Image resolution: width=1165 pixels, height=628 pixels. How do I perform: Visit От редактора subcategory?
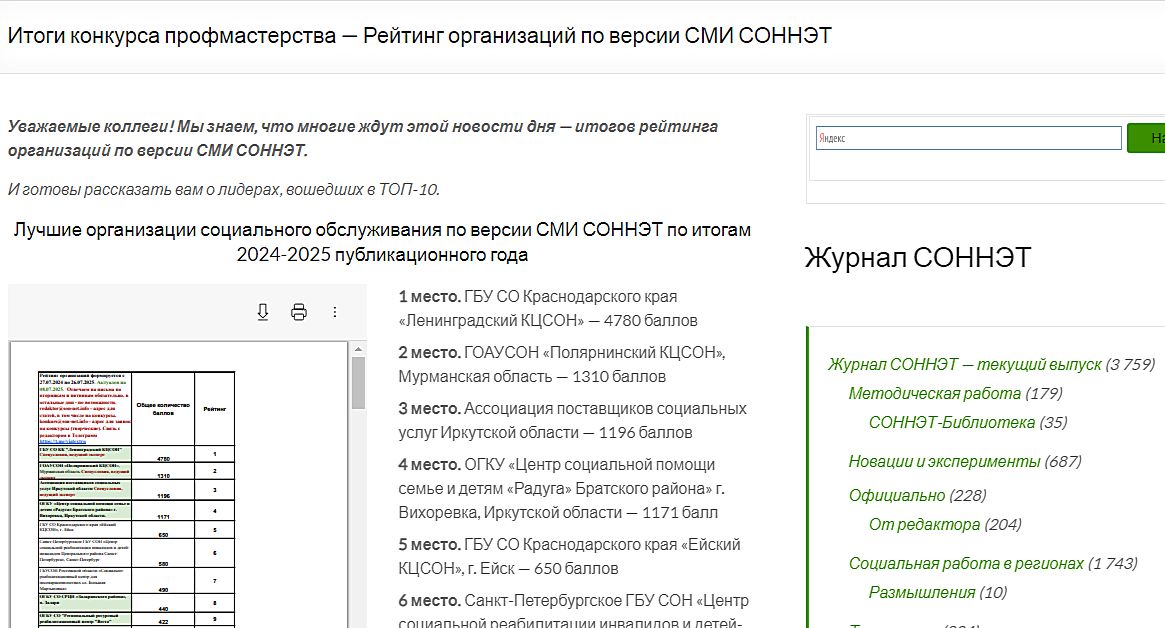[924, 524]
